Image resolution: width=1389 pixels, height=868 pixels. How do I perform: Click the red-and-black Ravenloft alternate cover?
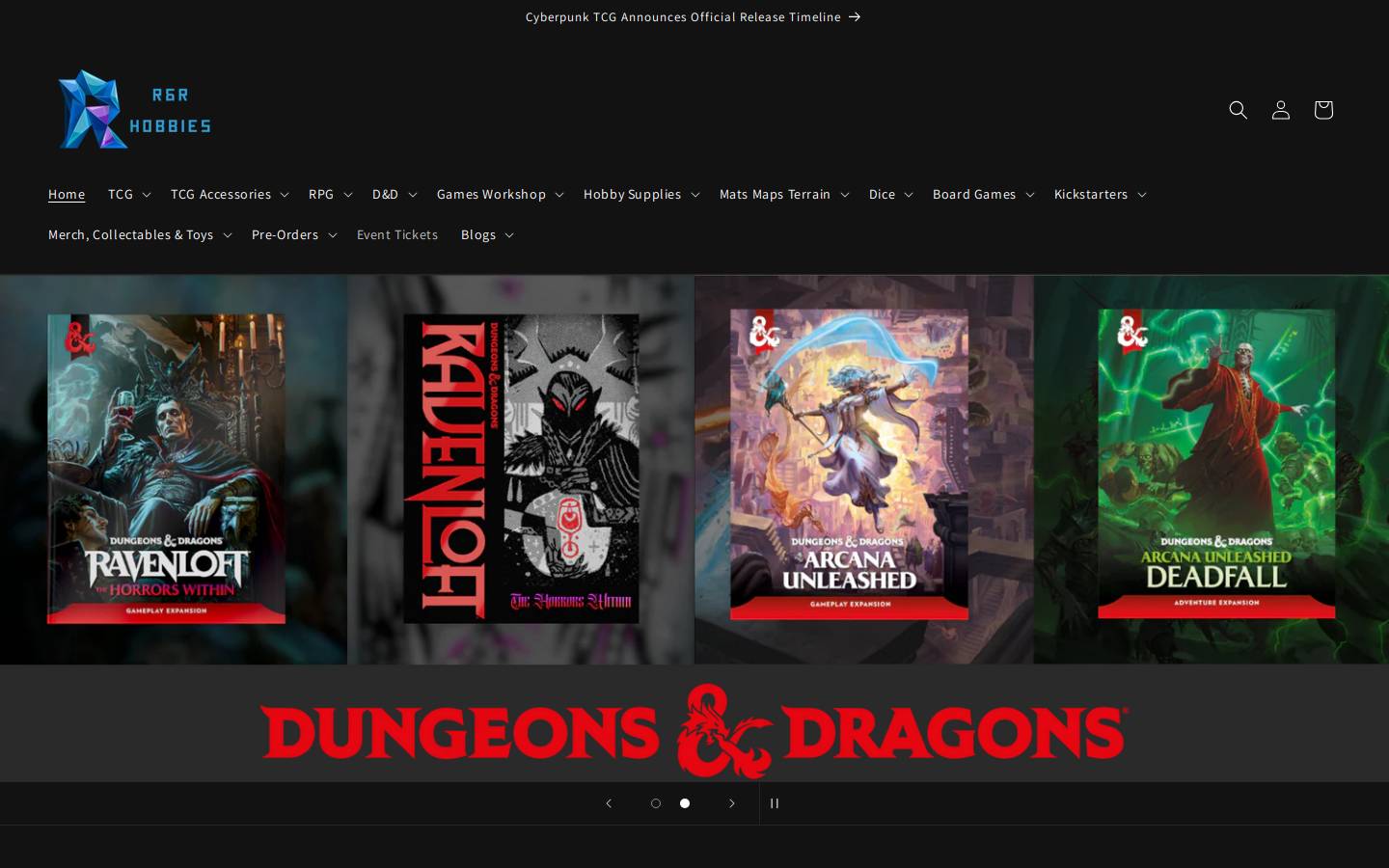click(x=521, y=469)
